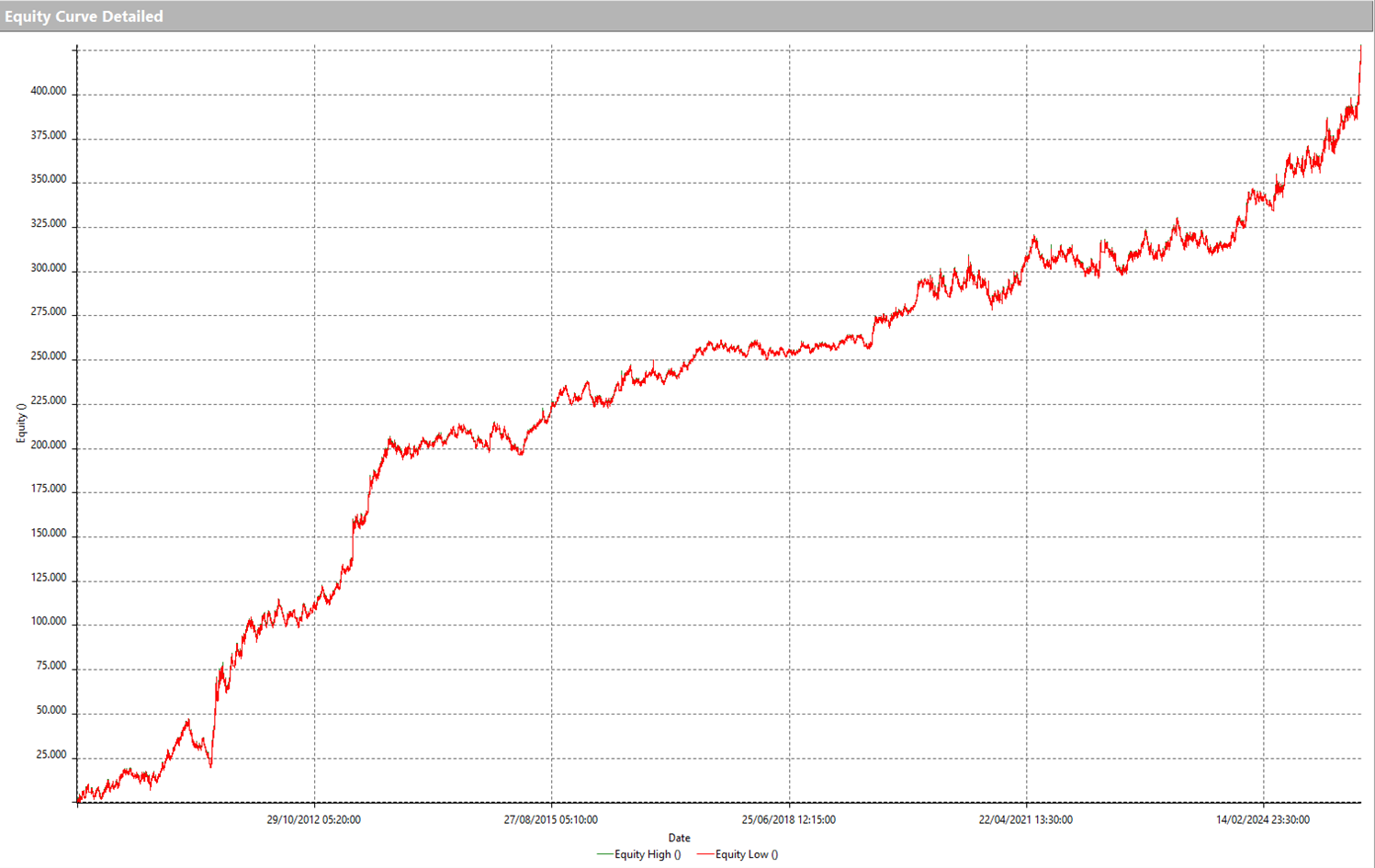Select the Equity Low legend entry

point(746,854)
